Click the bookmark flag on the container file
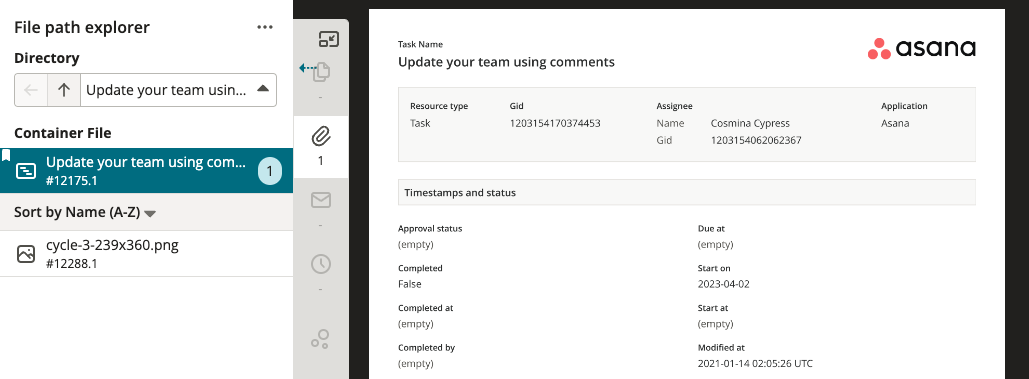The image size is (1029, 379). [x=5, y=155]
